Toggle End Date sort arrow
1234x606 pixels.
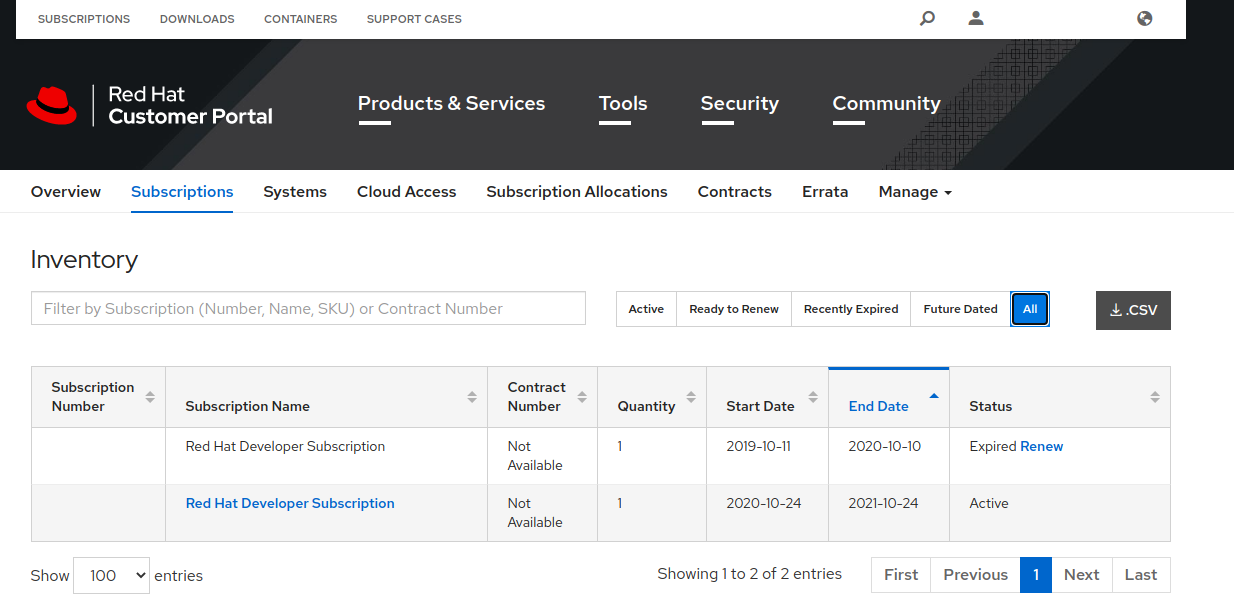[x=934, y=397]
